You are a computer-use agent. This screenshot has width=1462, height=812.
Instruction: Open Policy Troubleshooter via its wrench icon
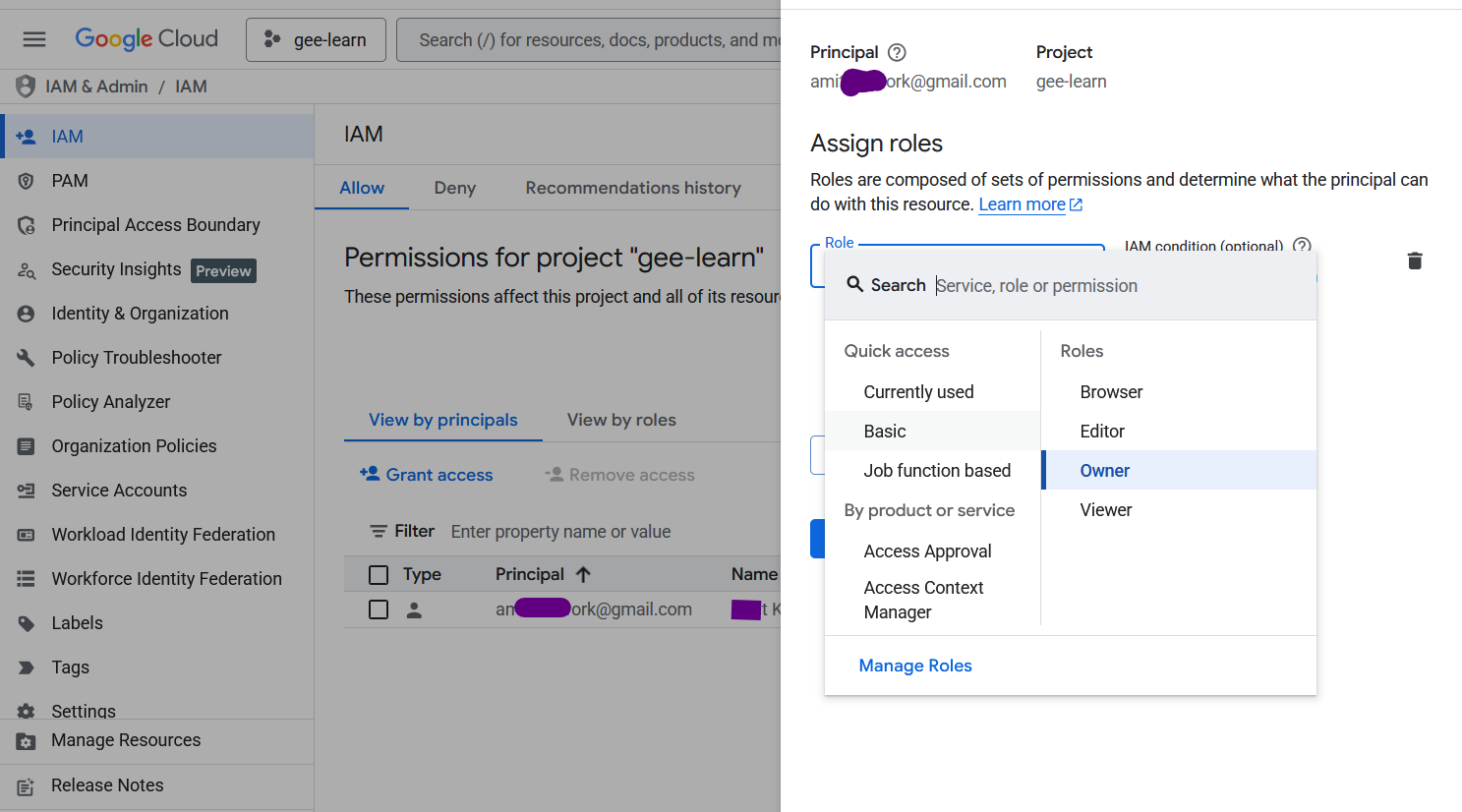pos(25,357)
